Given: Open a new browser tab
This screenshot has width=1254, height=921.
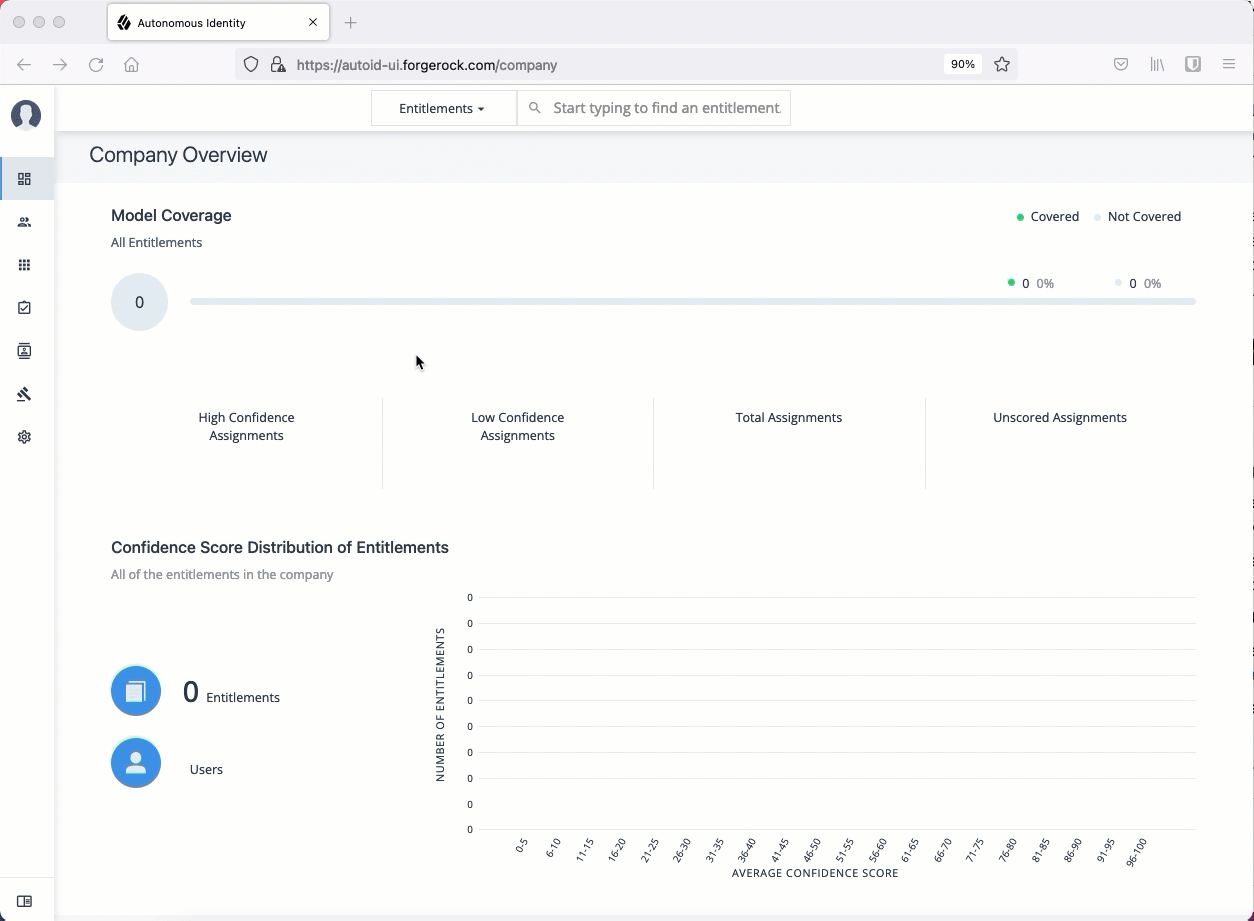Looking at the screenshot, I should pos(350,22).
